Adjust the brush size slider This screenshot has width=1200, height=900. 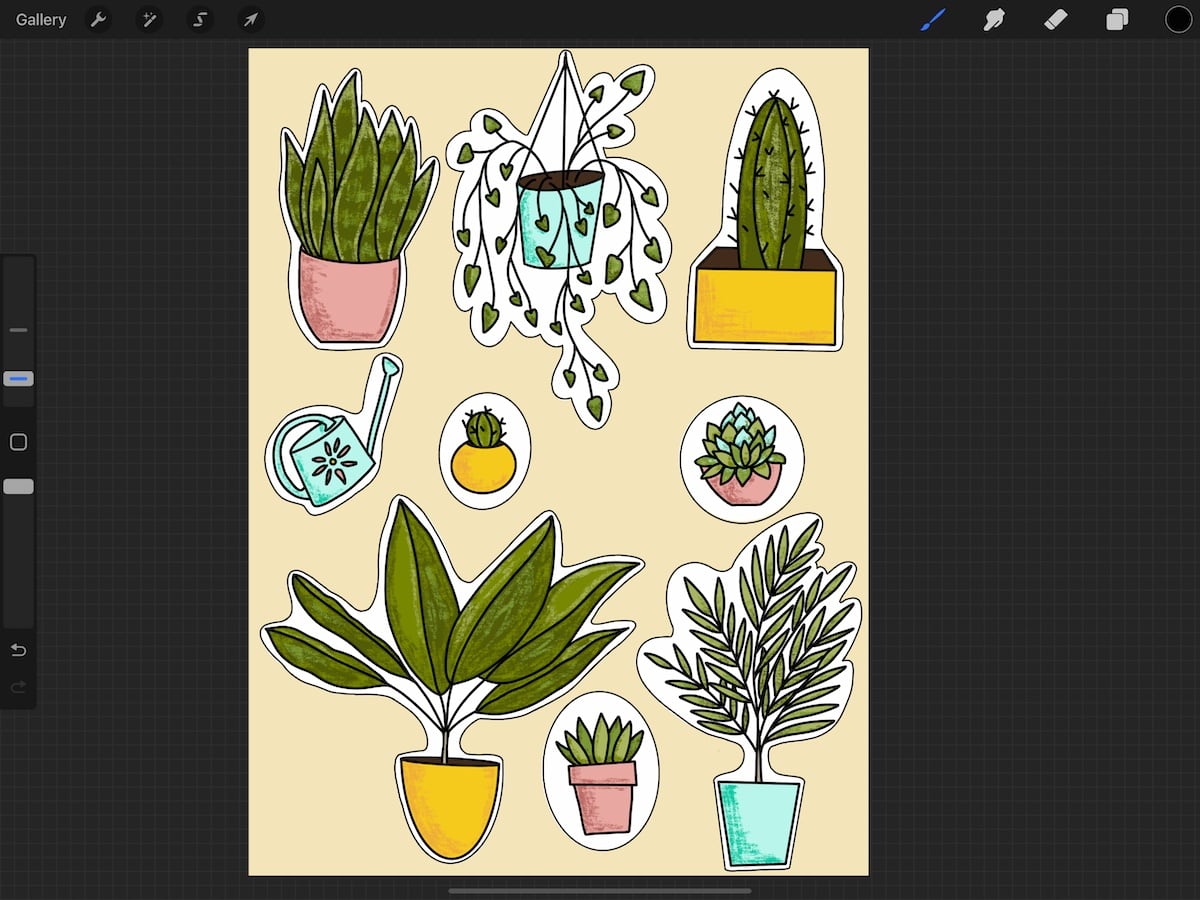click(x=17, y=378)
